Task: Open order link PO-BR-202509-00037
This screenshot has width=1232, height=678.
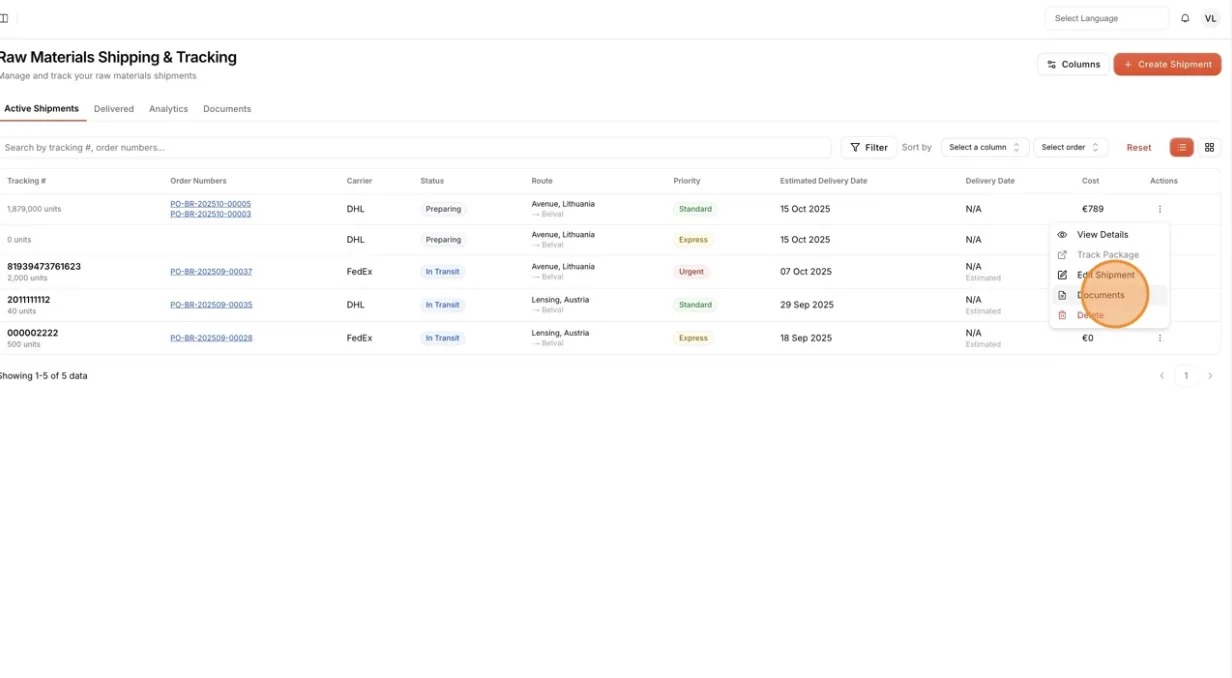Action: [x=211, y=271]
